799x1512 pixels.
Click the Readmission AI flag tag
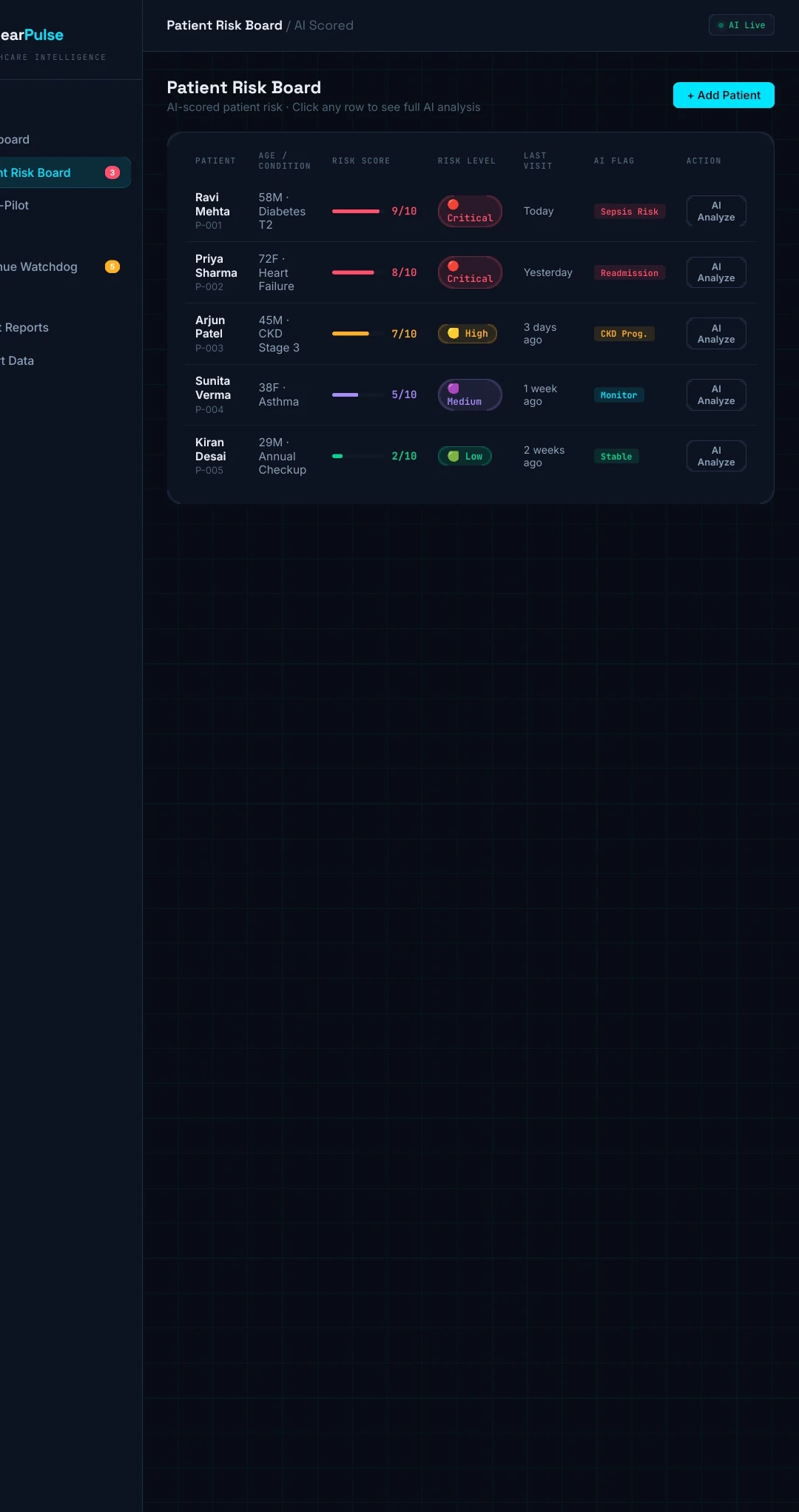click(630, 273)
